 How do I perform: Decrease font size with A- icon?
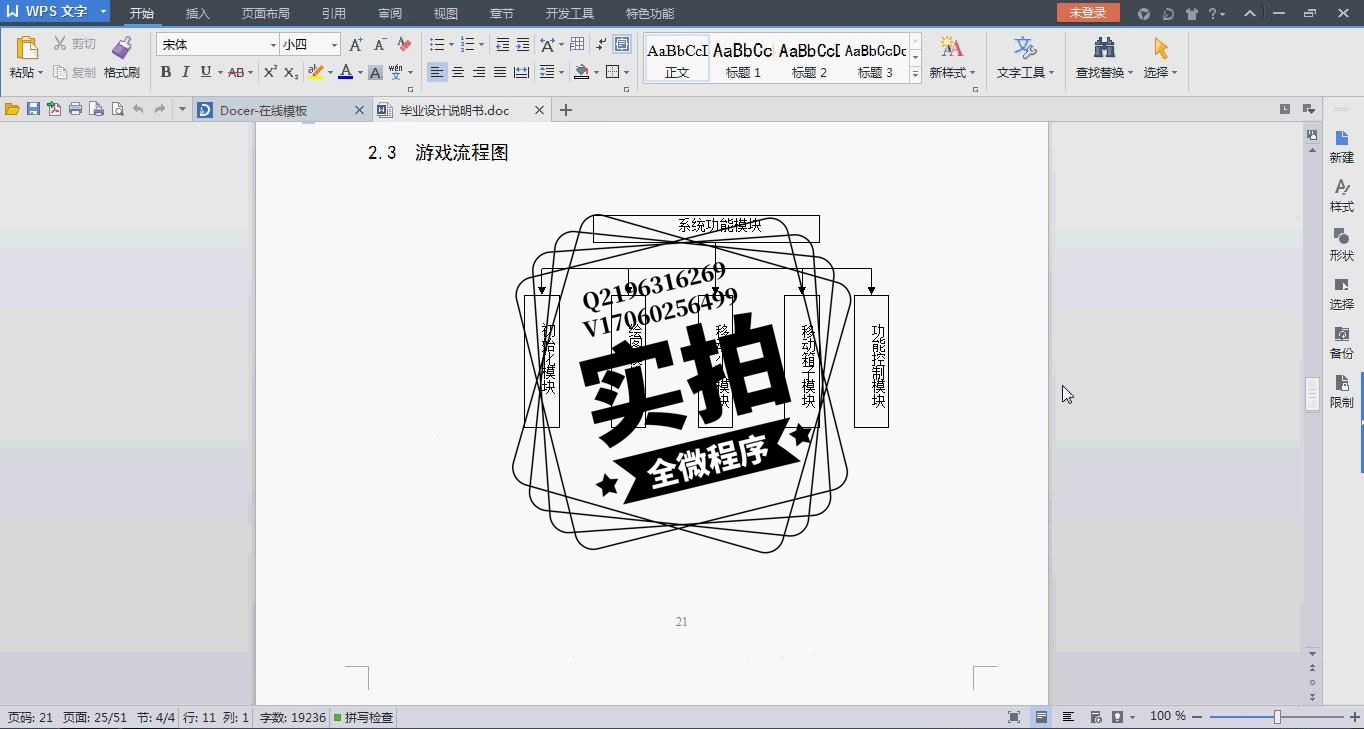click(380, 45)
